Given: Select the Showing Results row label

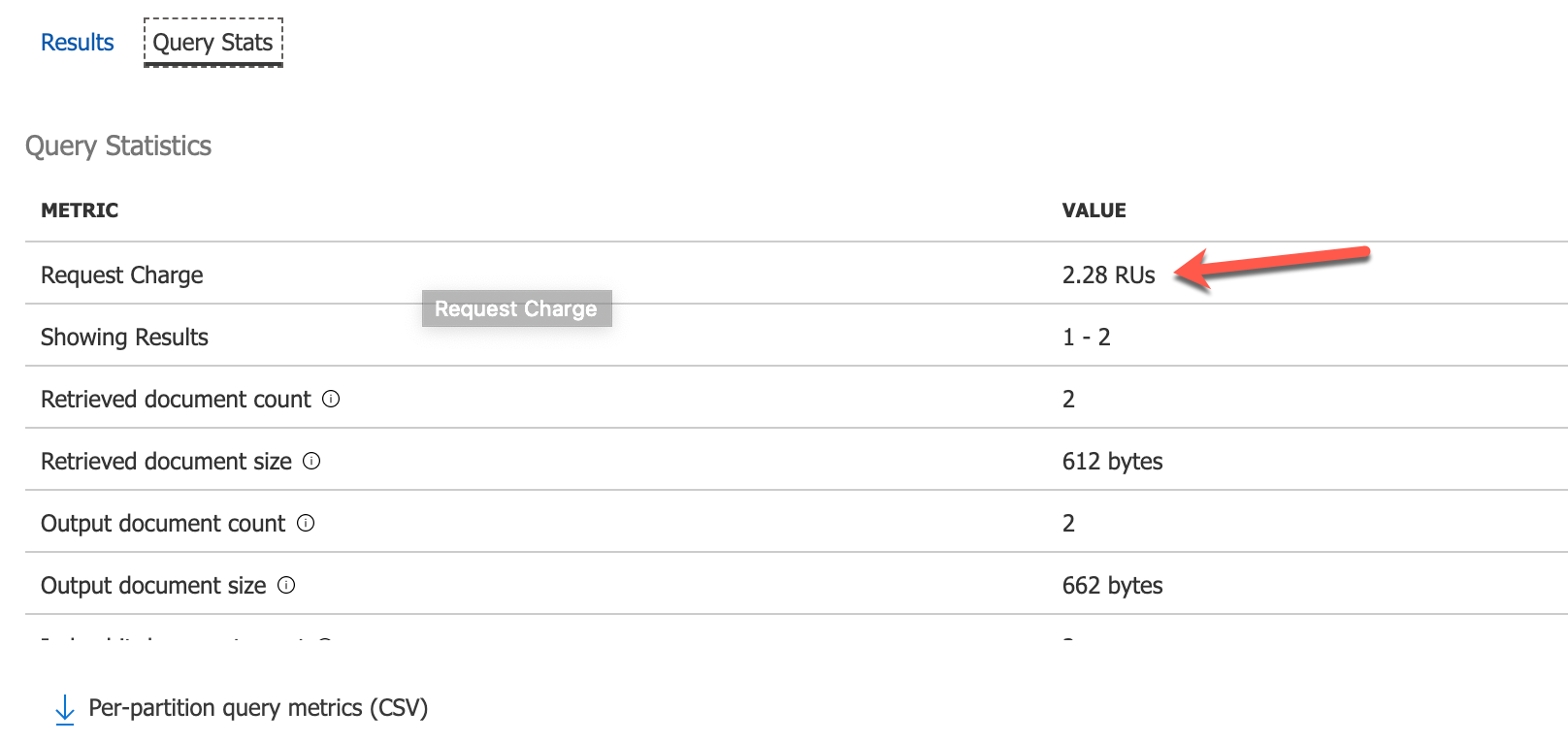Looking at the screenshot, I should (x=124, y=338).
